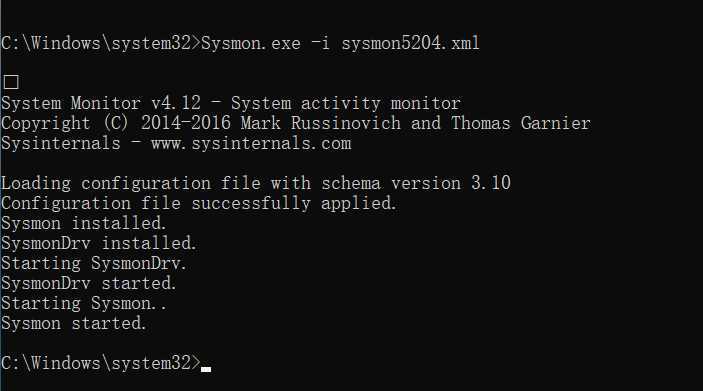703x391 pixels.
Task: Click the Sysmon started line
Action: 74,323
